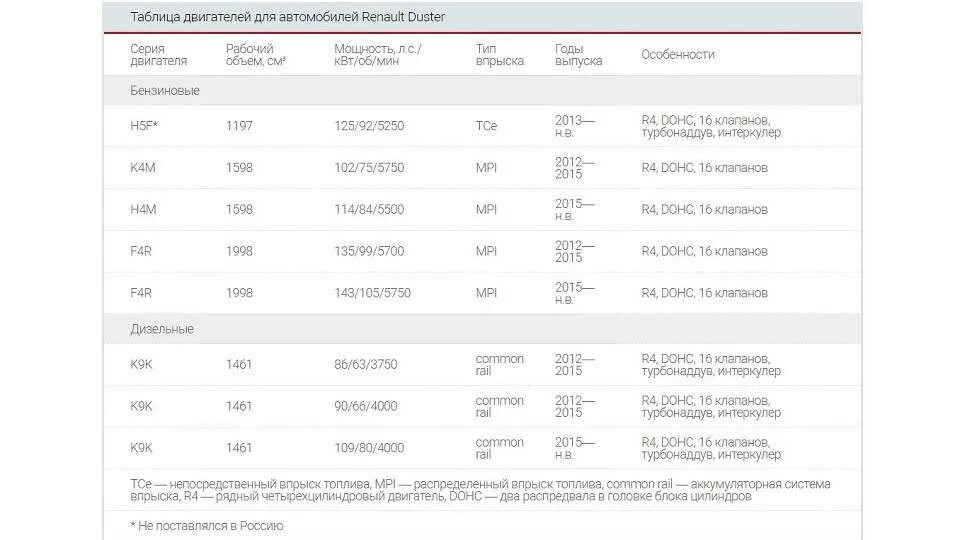Image resolution: width=960 pixels, height=540 pixels.
Task: Click the 'Бензиновые' section heading
Action: click(165, 91)
